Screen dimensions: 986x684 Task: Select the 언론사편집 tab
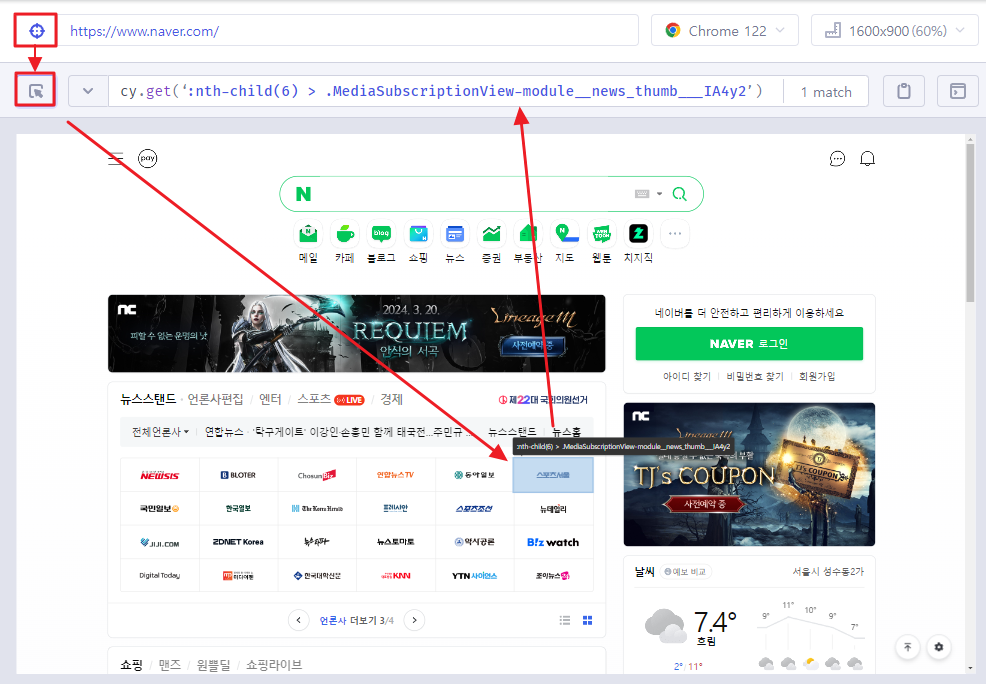(x=215, y=399)
